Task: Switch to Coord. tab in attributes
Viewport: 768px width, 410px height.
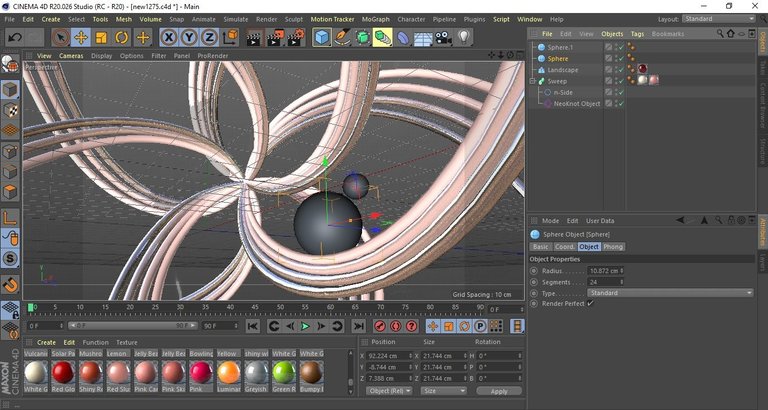Action: point(565,247)
